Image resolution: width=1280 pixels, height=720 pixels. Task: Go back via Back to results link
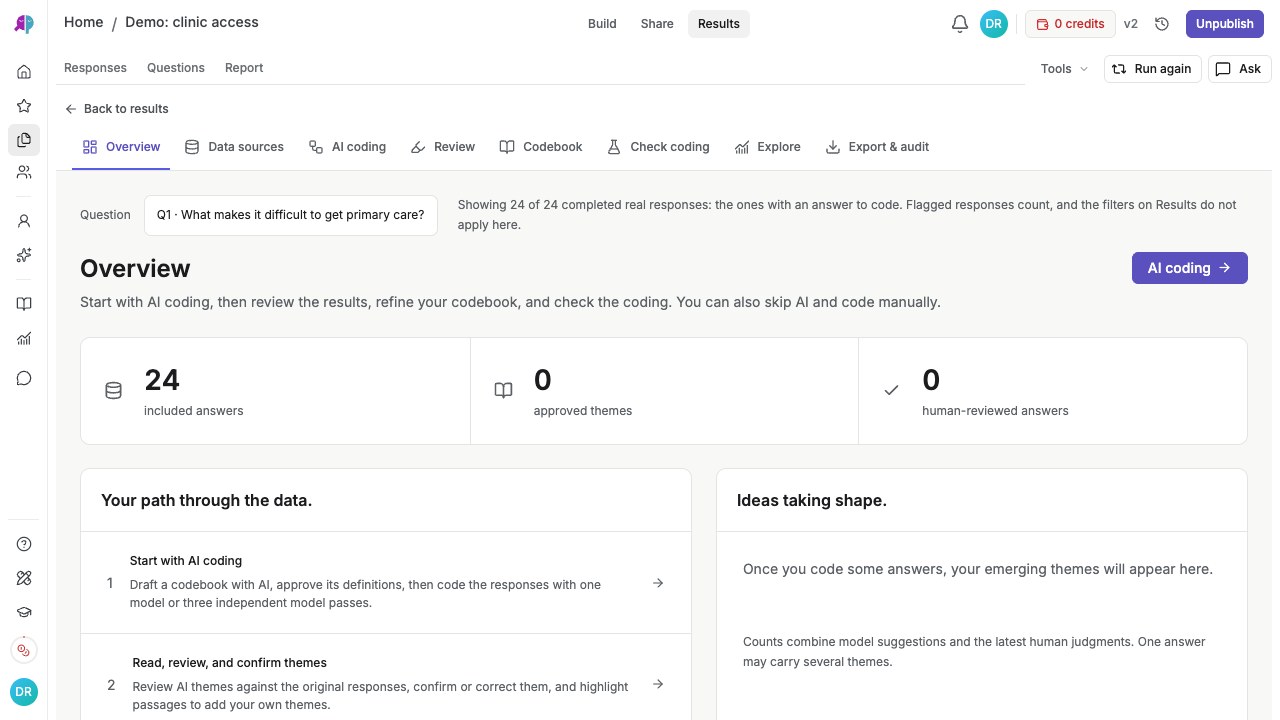116,109
